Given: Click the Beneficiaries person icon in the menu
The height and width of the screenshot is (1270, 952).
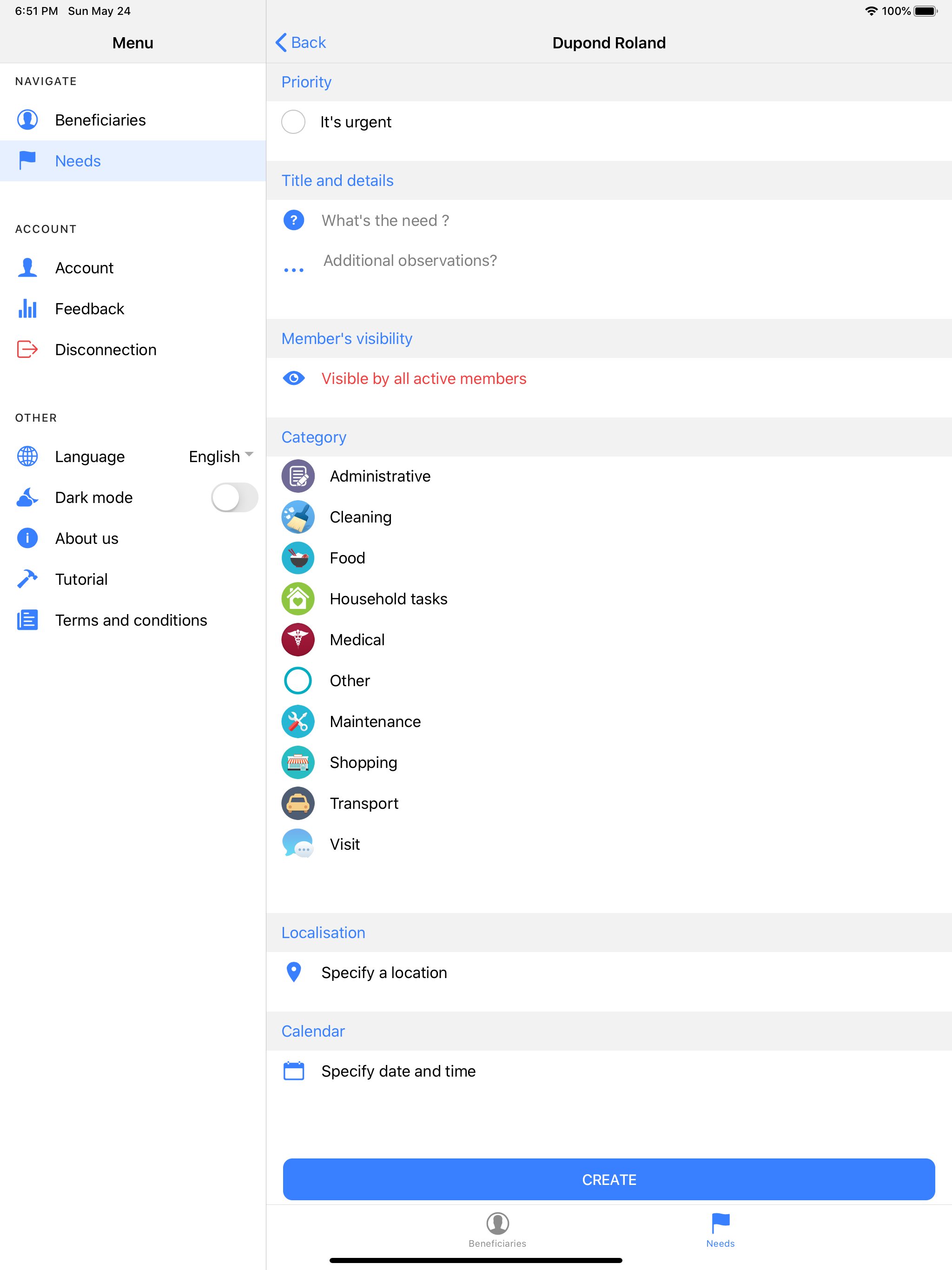Looking at the screenshot, I should coord(27,119).
